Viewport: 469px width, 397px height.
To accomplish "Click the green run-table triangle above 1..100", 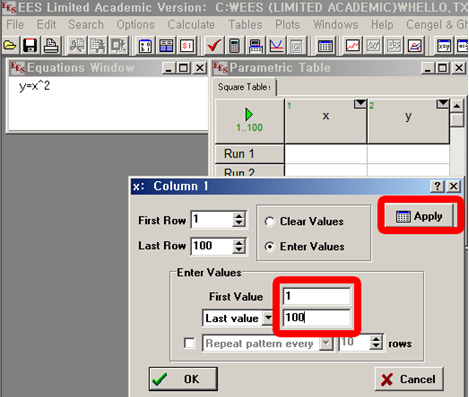I will pyautogui.click(x=249, y=114).
